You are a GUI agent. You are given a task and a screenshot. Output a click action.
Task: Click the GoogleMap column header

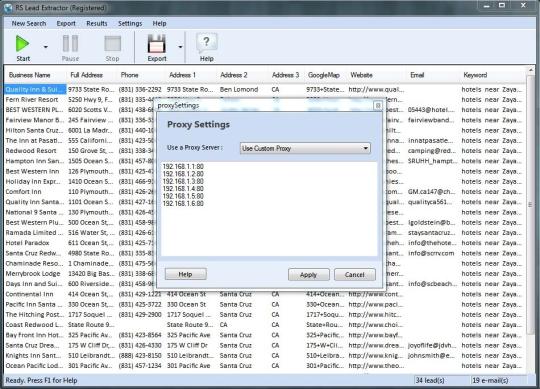click(324, 75)
